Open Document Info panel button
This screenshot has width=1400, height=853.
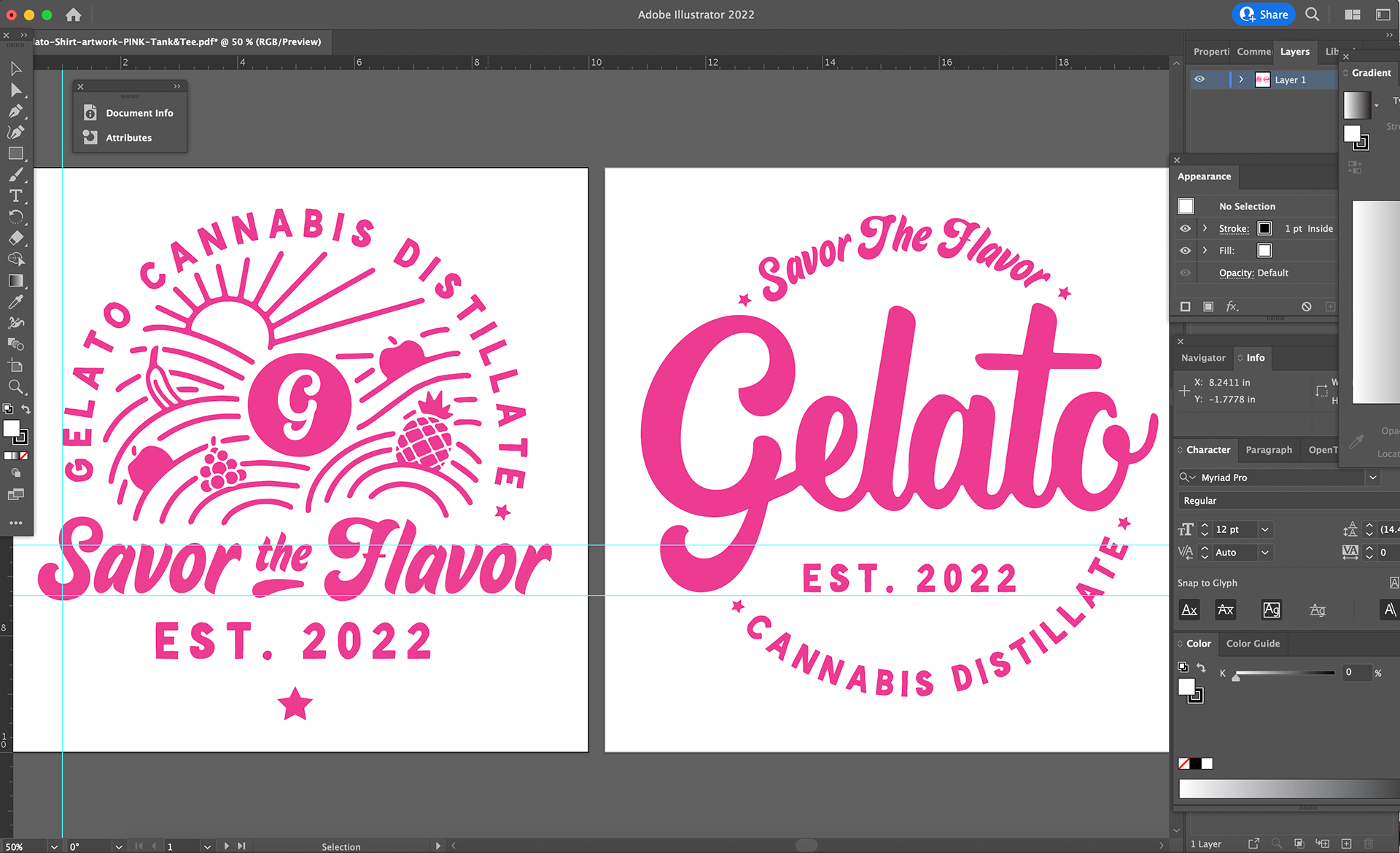(130, 113)
